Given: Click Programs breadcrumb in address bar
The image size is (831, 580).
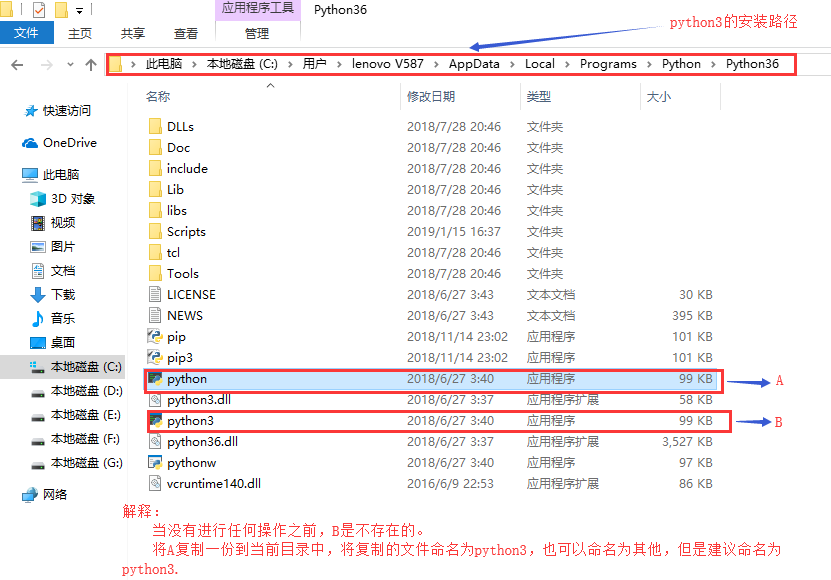Looking at the screenshot, I should point(608,64).
